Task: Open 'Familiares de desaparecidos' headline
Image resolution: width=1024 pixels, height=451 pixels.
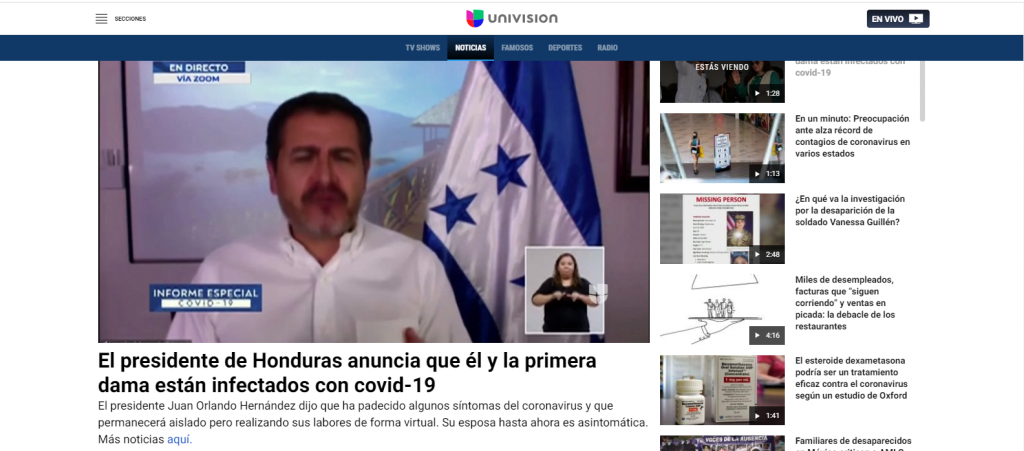Action: 854,444
